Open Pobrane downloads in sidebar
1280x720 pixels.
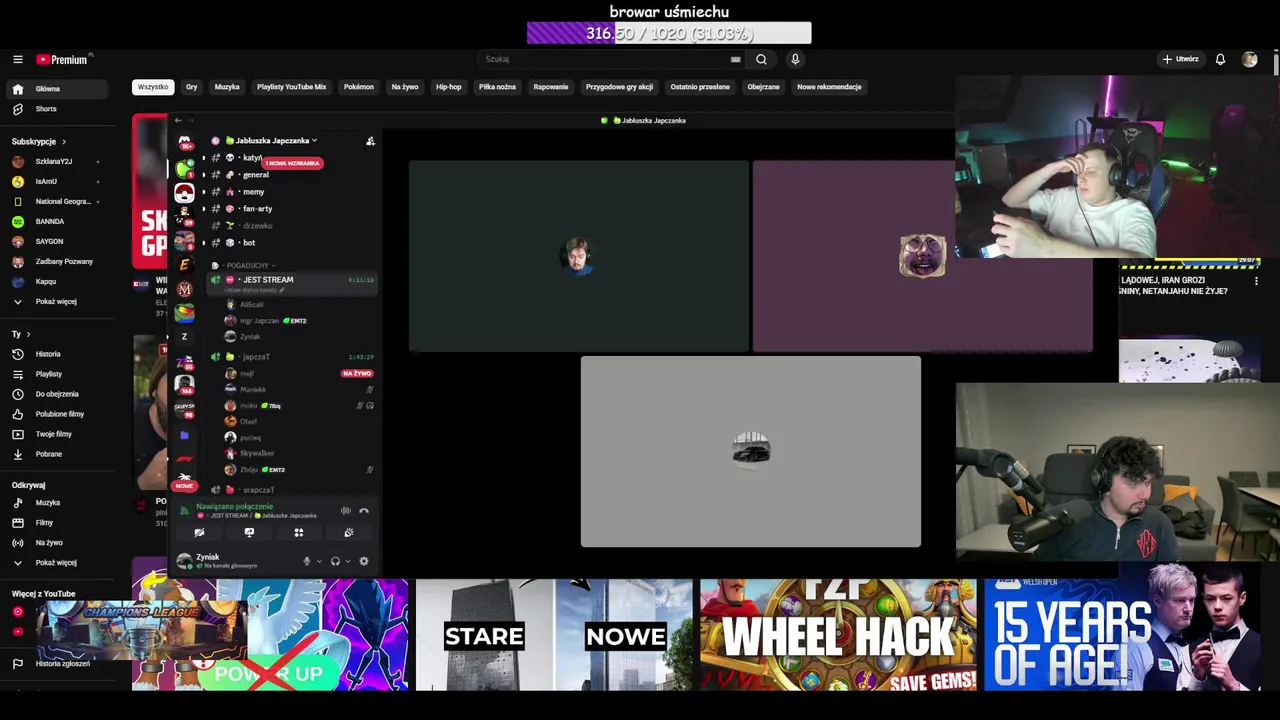pyautogui.click(x=56, y=454)
